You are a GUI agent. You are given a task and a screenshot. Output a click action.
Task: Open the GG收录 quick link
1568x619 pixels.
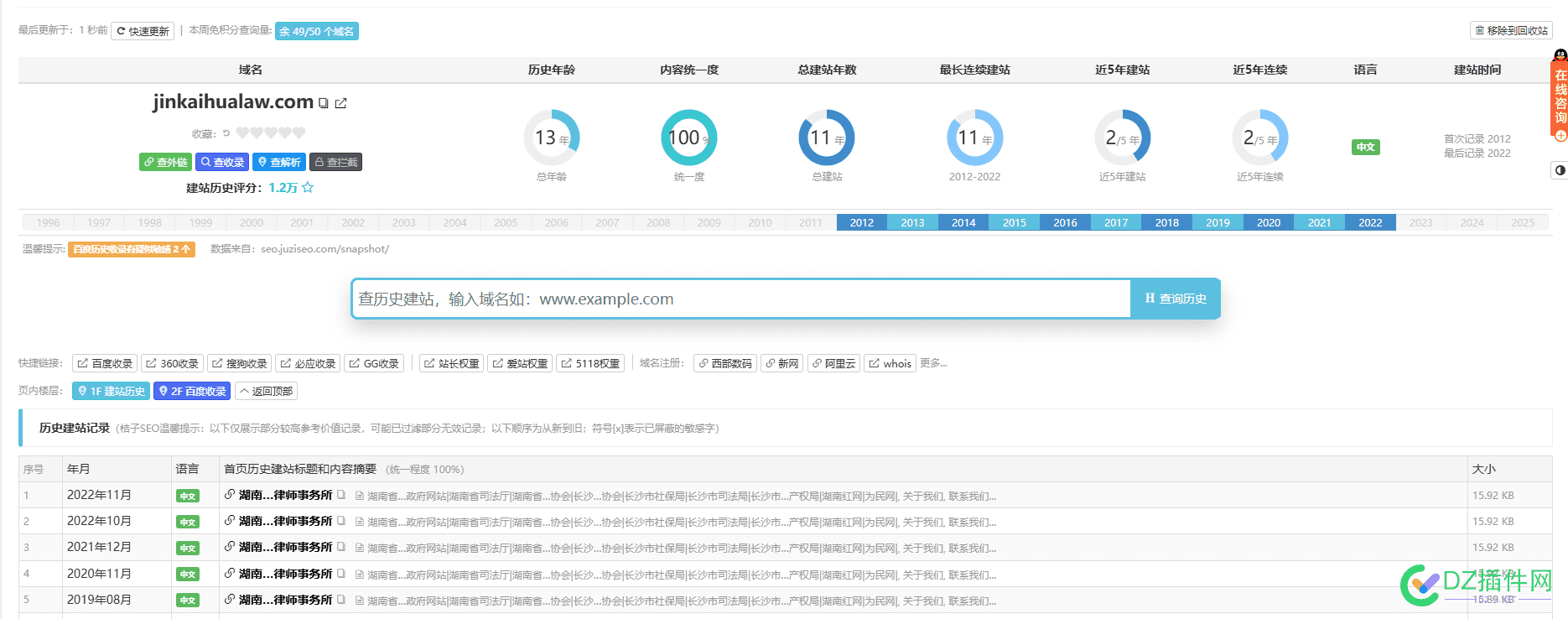point(374,363)
